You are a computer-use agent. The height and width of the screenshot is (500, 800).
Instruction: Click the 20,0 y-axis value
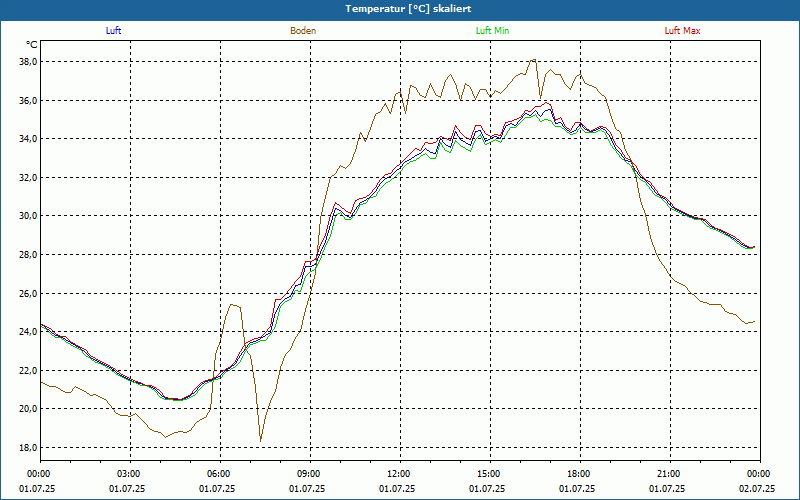pyautogui.click(x=28, y=409)
